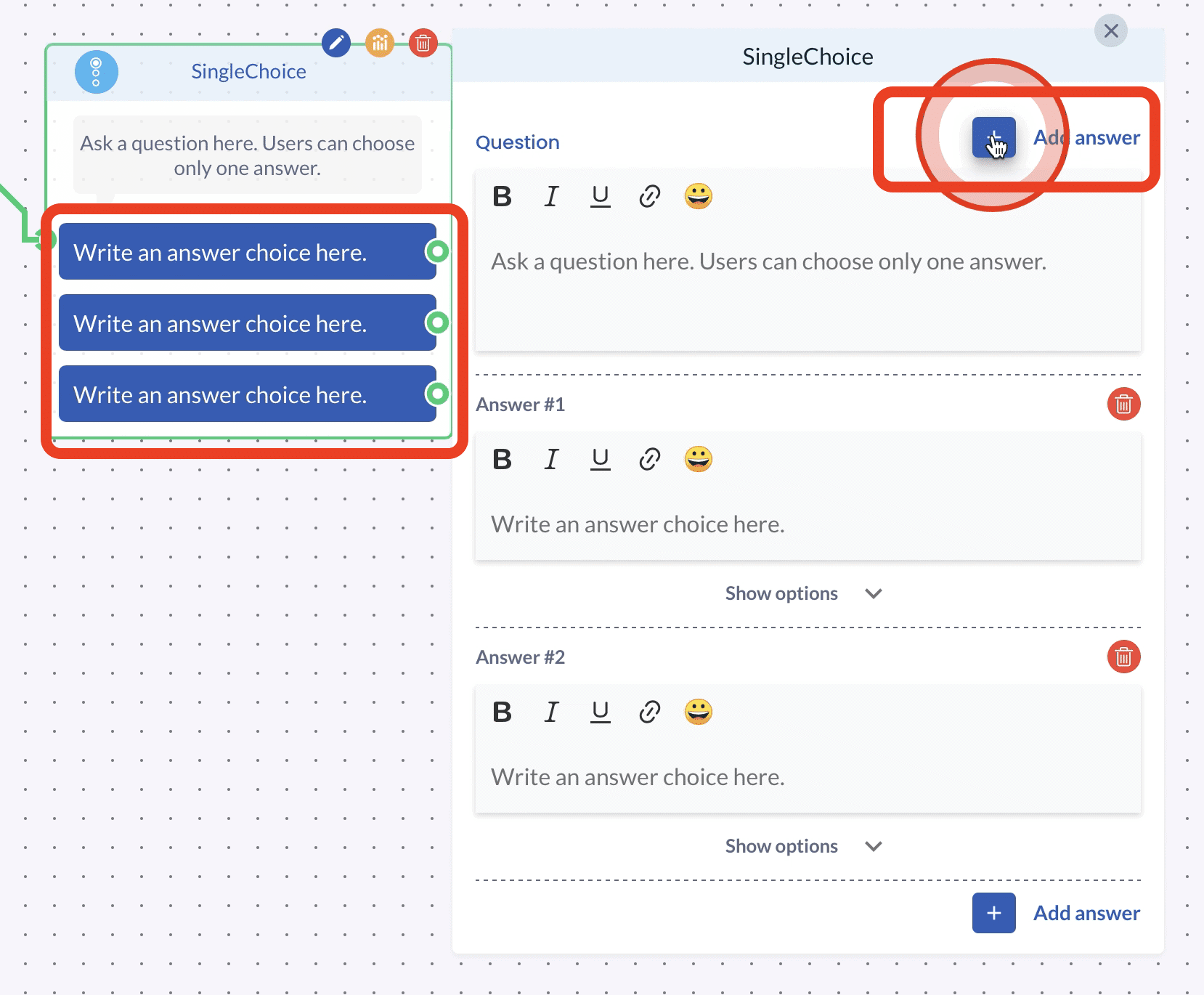Click the top Add answer plus button

click(x=994, y=137)
